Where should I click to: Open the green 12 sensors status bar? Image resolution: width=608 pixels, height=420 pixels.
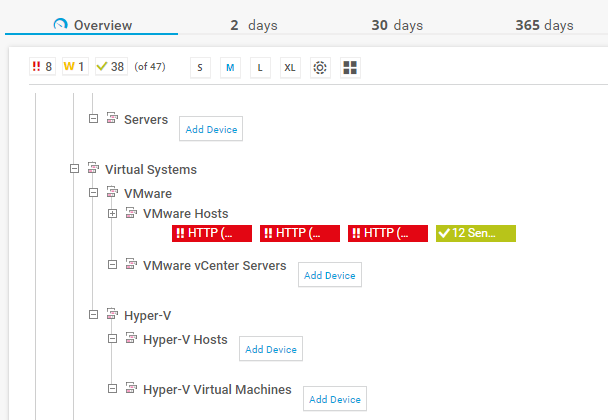pos(475,233)
